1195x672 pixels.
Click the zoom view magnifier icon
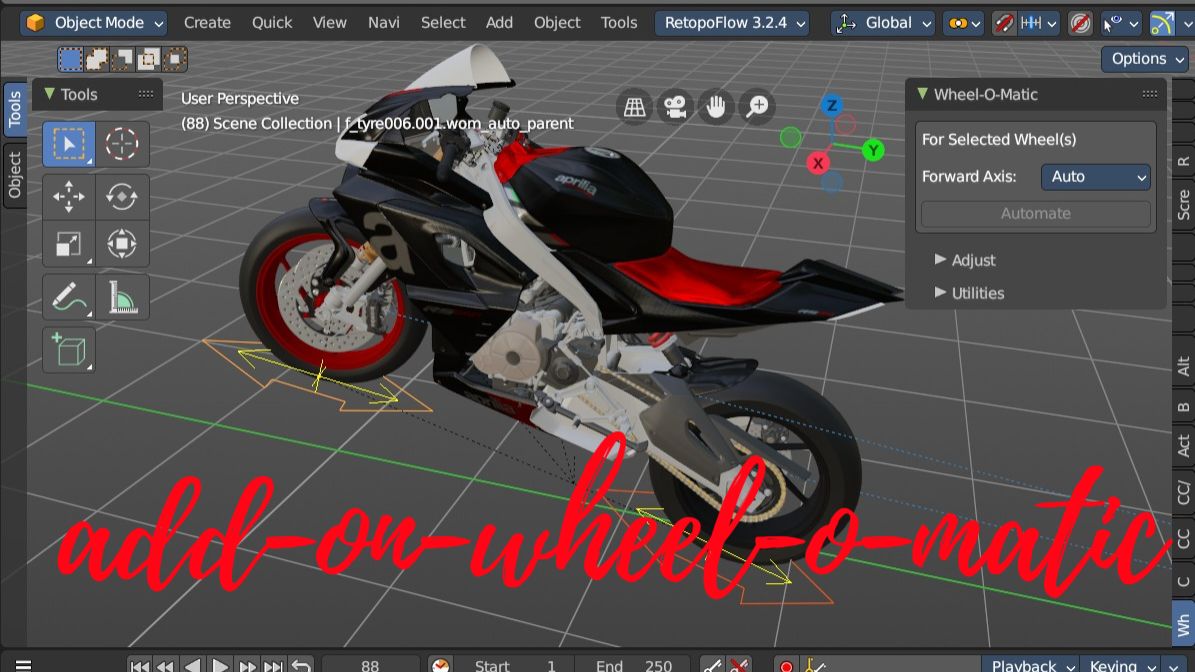(x=757, y=107)
